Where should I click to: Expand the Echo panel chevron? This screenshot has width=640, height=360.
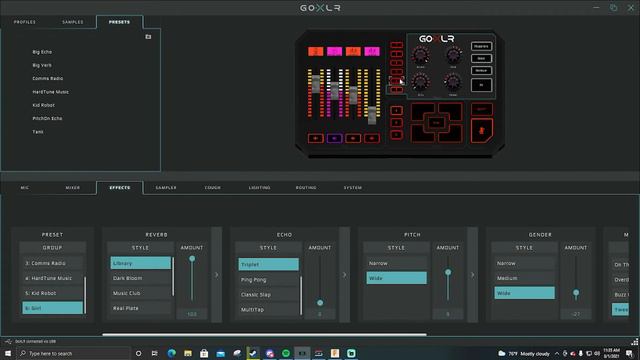click(x=344, y=275)
